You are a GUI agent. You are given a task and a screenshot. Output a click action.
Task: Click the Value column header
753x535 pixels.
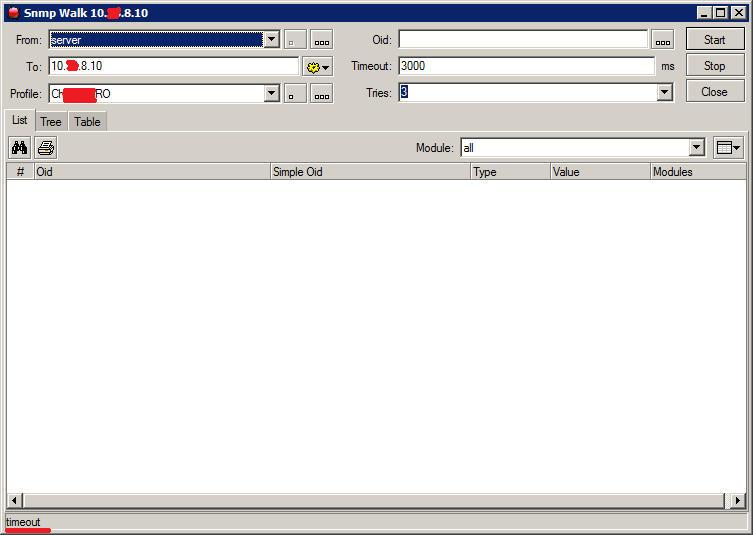pos(601,171)
